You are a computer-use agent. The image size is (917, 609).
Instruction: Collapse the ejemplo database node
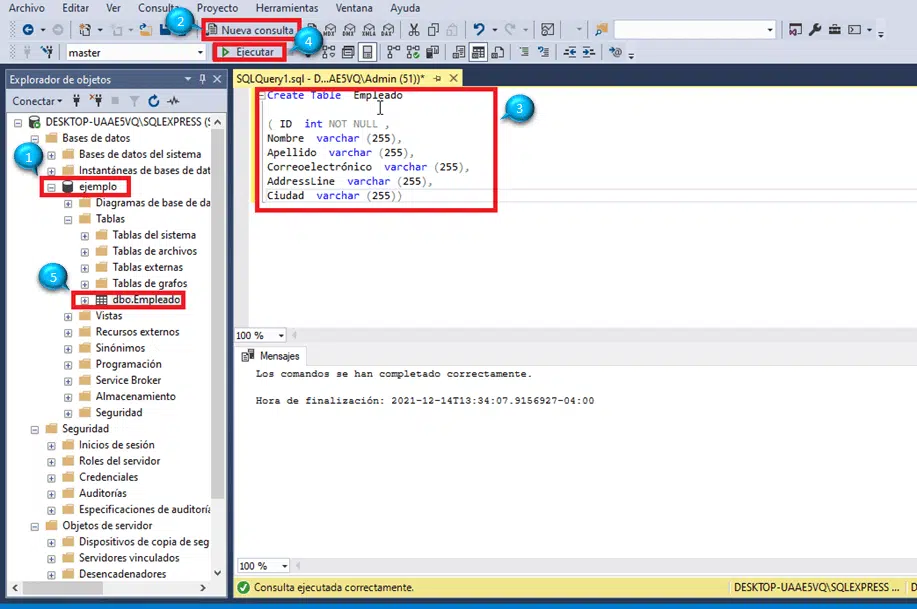[x=52, y=187]
